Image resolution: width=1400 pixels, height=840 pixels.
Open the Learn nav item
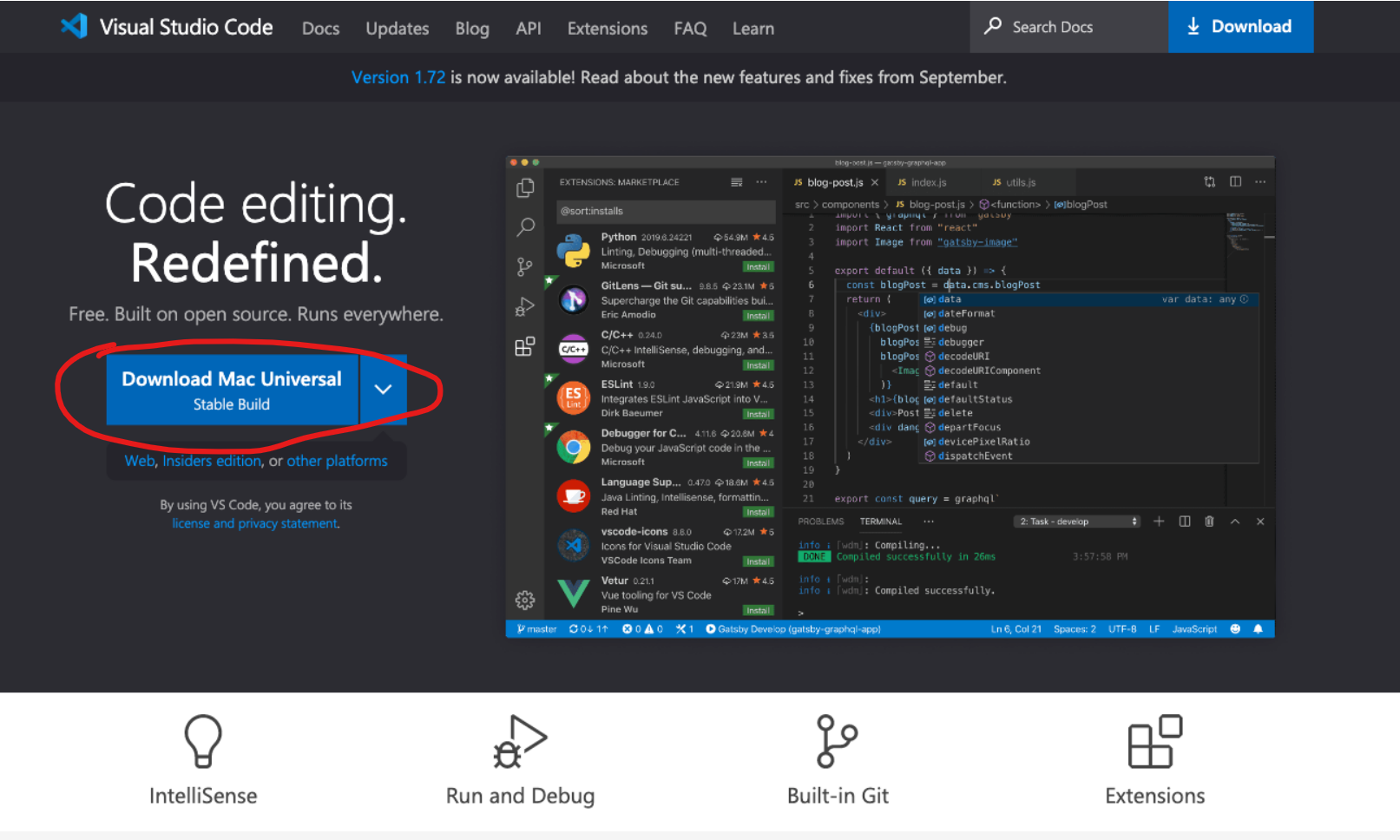[x=753, y=29]
